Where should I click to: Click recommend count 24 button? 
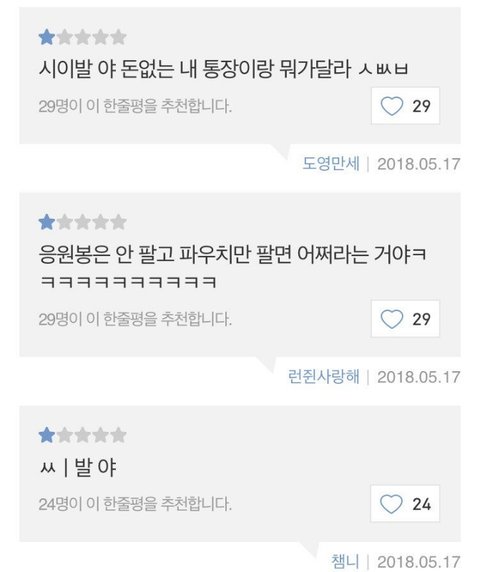(405, 504)
